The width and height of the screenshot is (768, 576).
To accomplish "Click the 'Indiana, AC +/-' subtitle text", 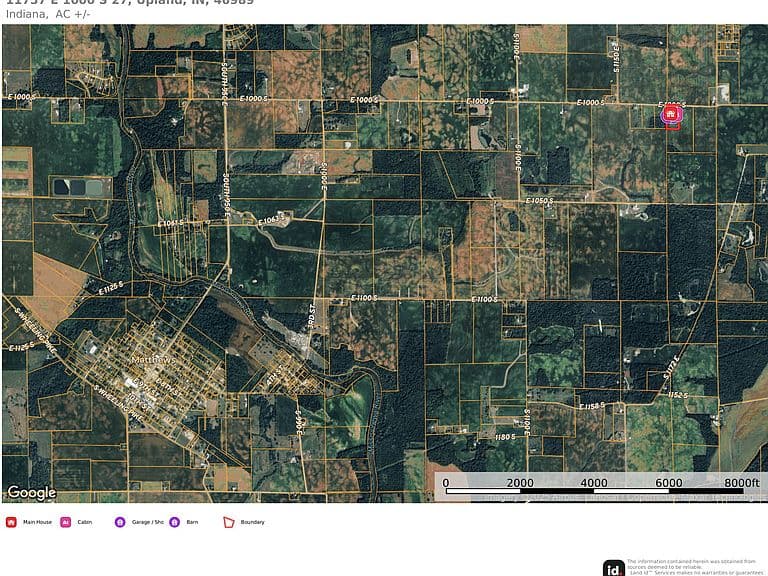I will [48, 14].
